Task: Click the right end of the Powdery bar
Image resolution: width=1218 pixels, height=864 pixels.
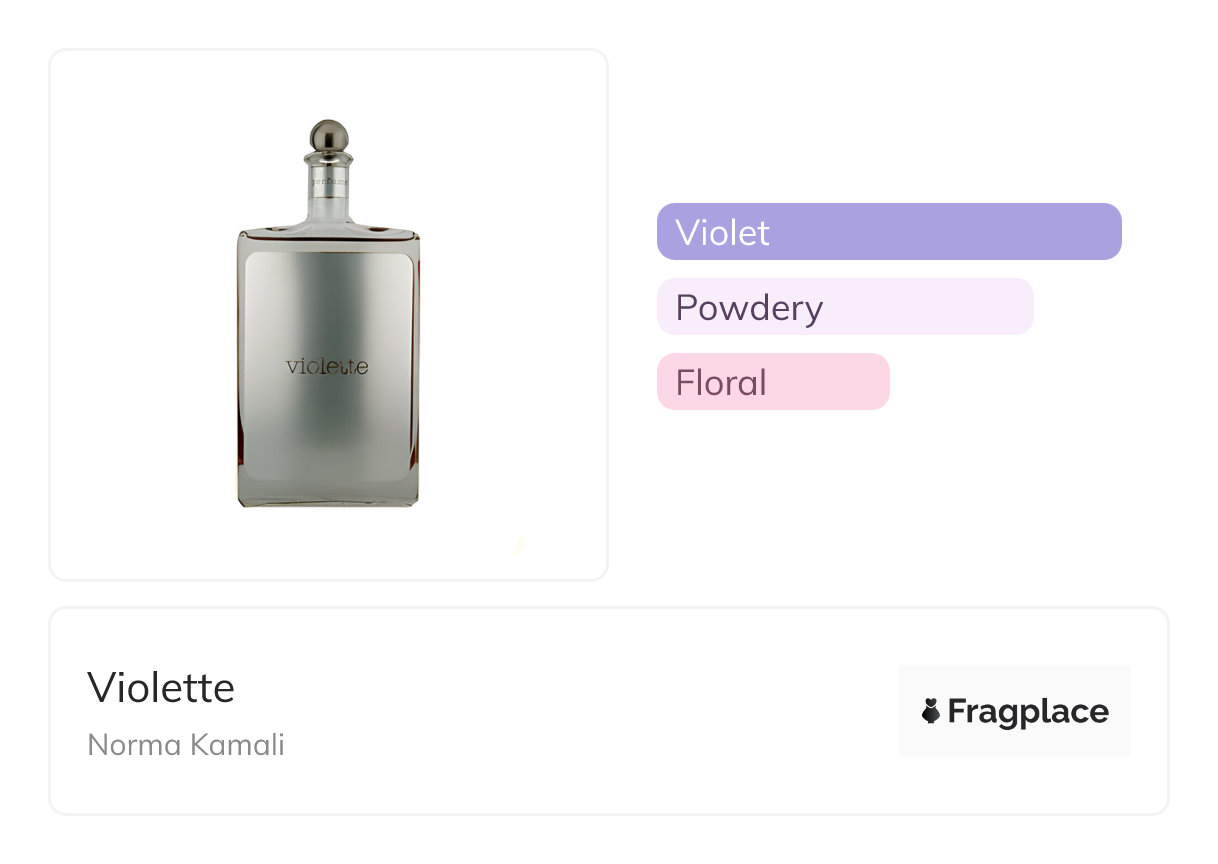Action: 1018,307
